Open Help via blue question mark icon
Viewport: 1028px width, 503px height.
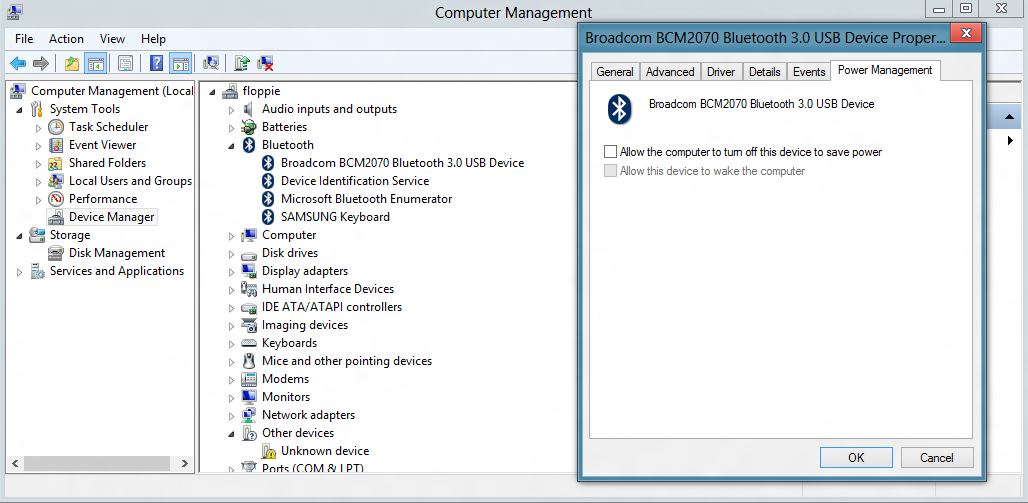156,63
